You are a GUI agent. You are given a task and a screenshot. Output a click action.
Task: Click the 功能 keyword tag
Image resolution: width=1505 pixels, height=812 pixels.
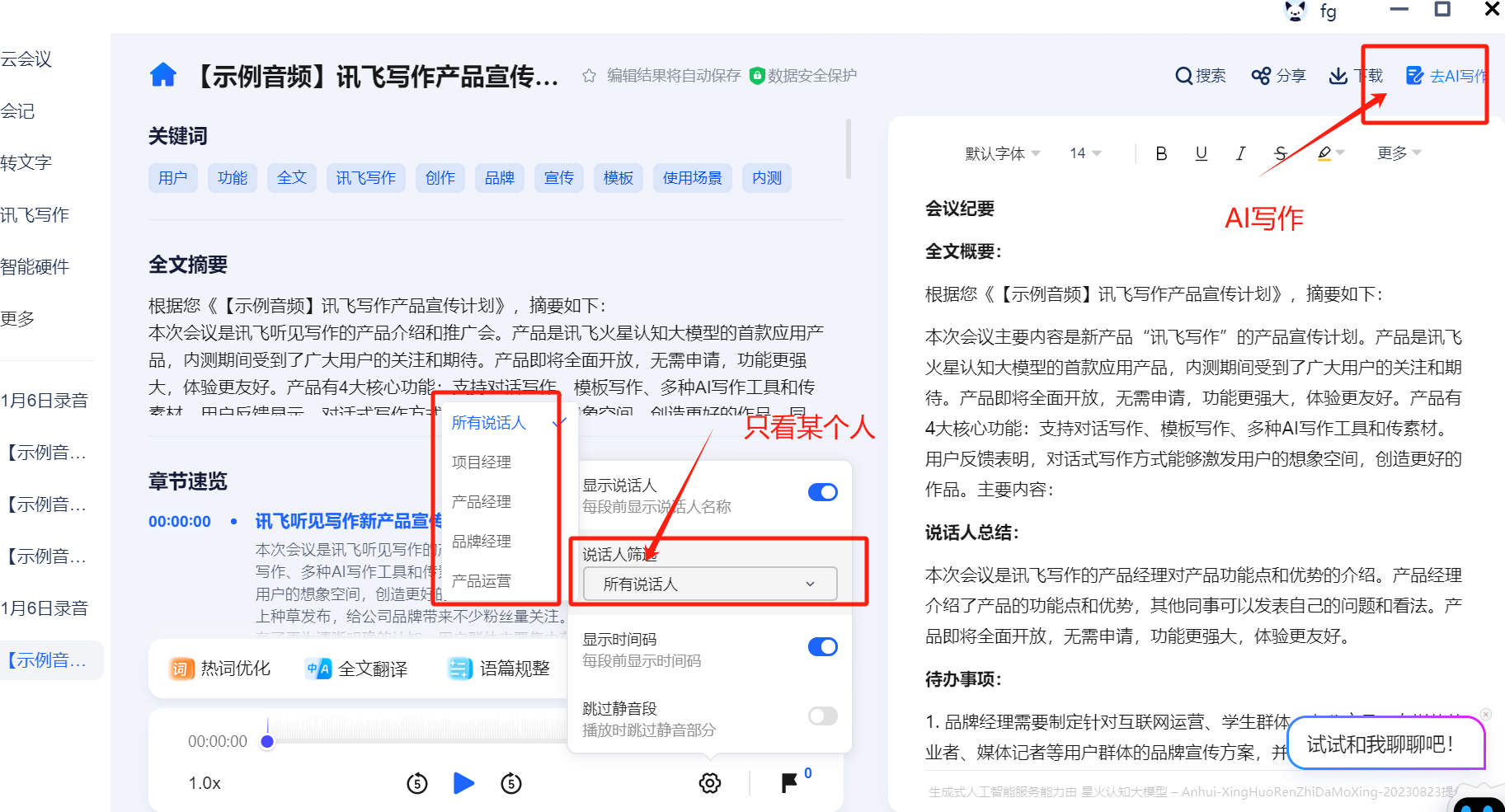point(233,178)
